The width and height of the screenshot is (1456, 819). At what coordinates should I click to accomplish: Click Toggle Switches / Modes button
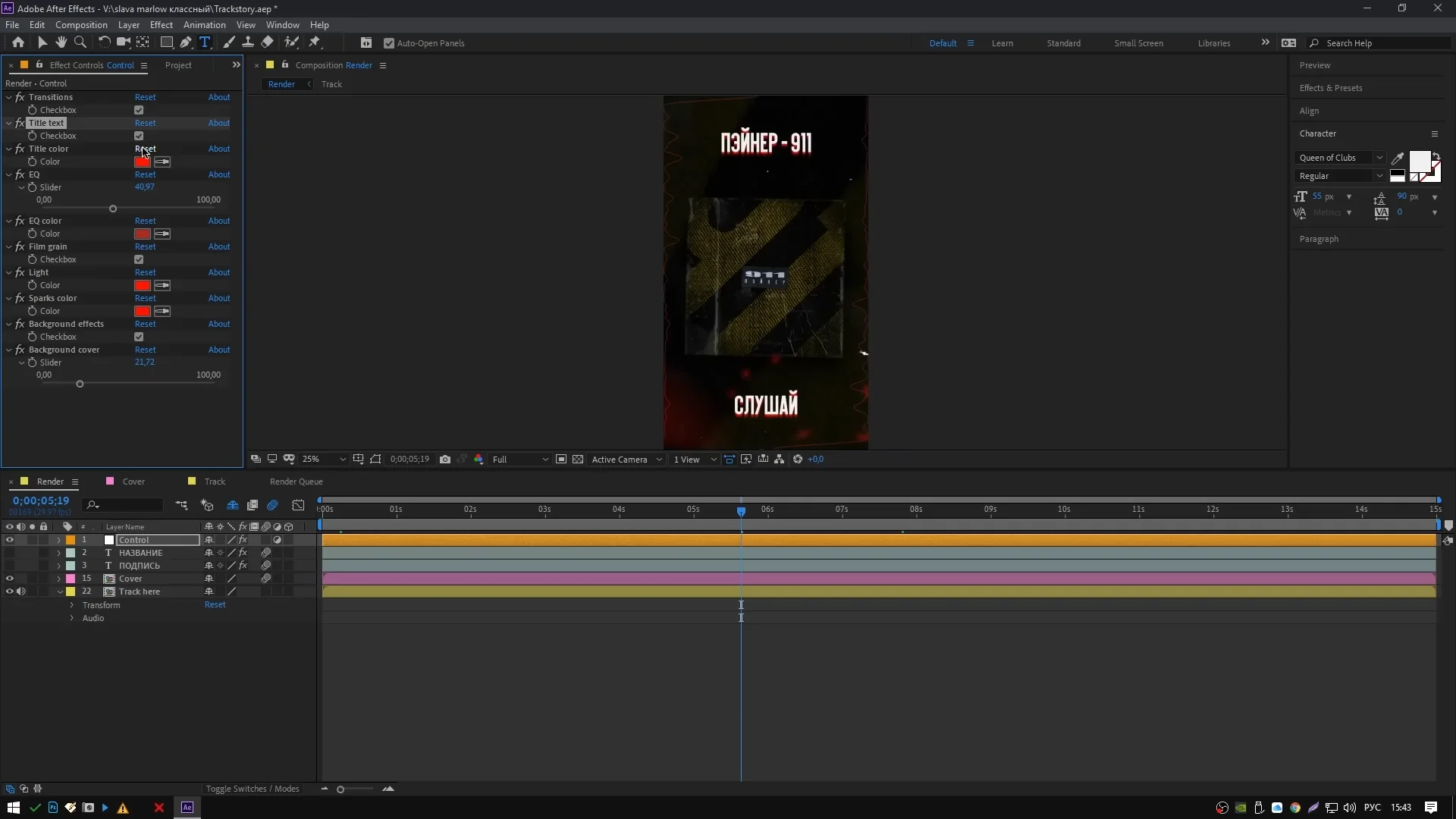point(253,789)
